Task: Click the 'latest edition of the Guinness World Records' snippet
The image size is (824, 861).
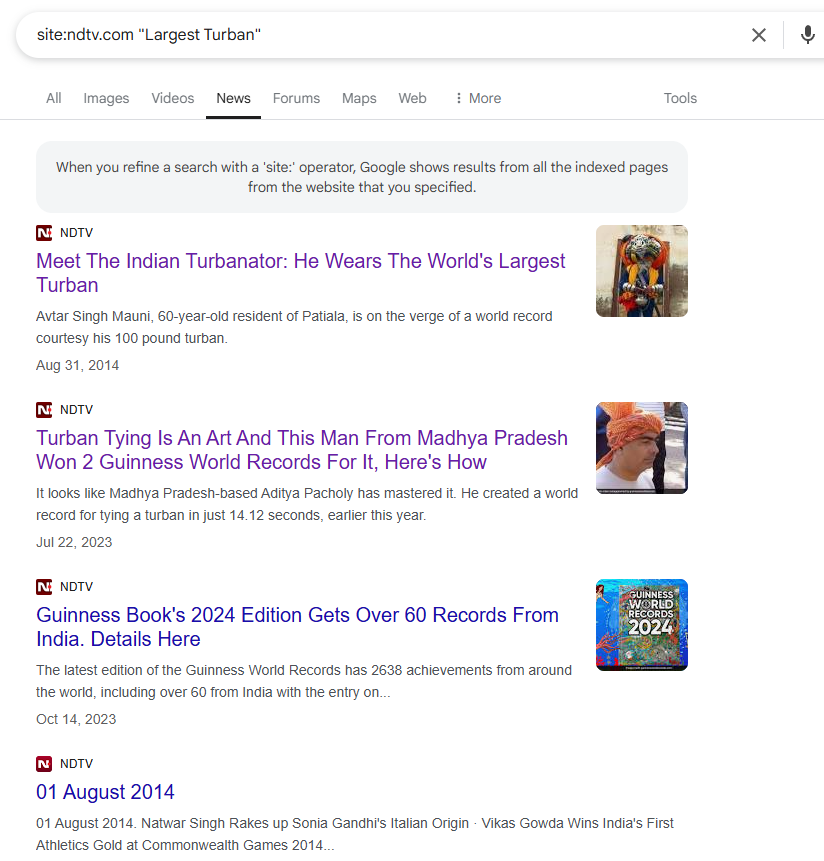Action: click(304, 681)
